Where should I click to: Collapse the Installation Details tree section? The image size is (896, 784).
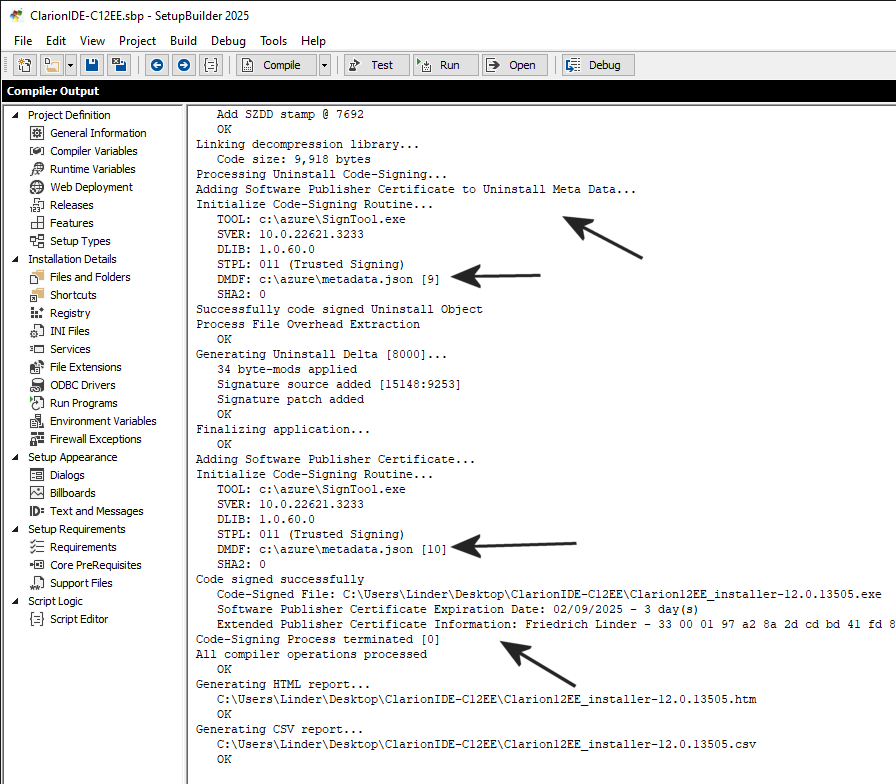coord(15,259)
